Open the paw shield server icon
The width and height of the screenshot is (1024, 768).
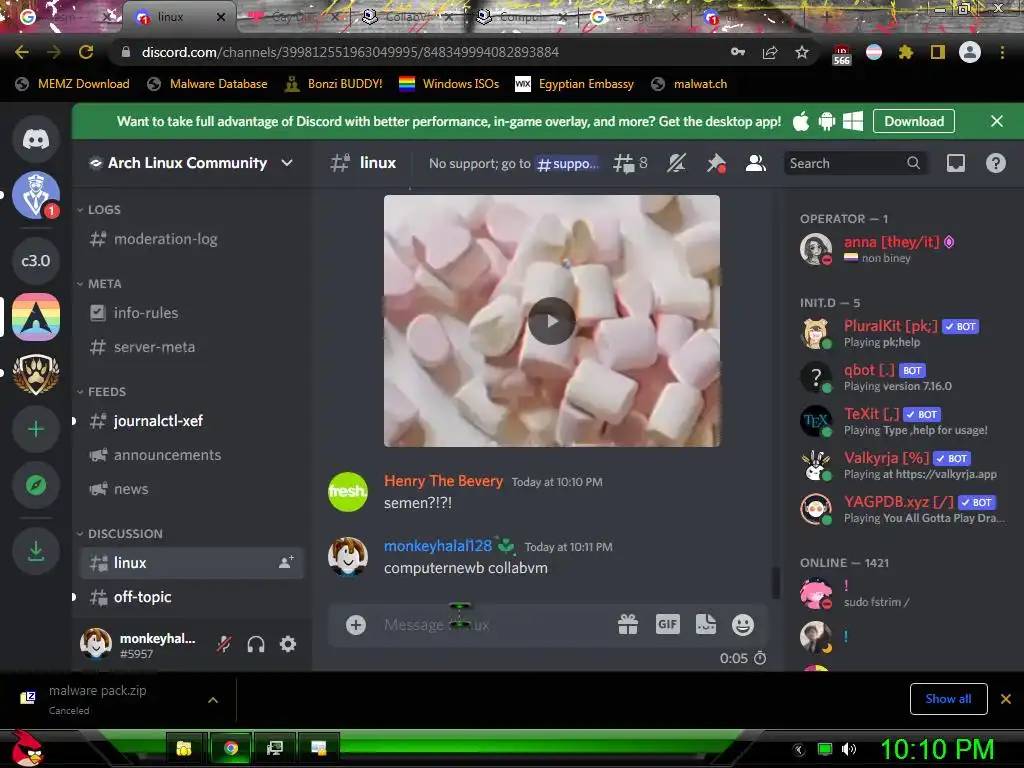(36, 374)
